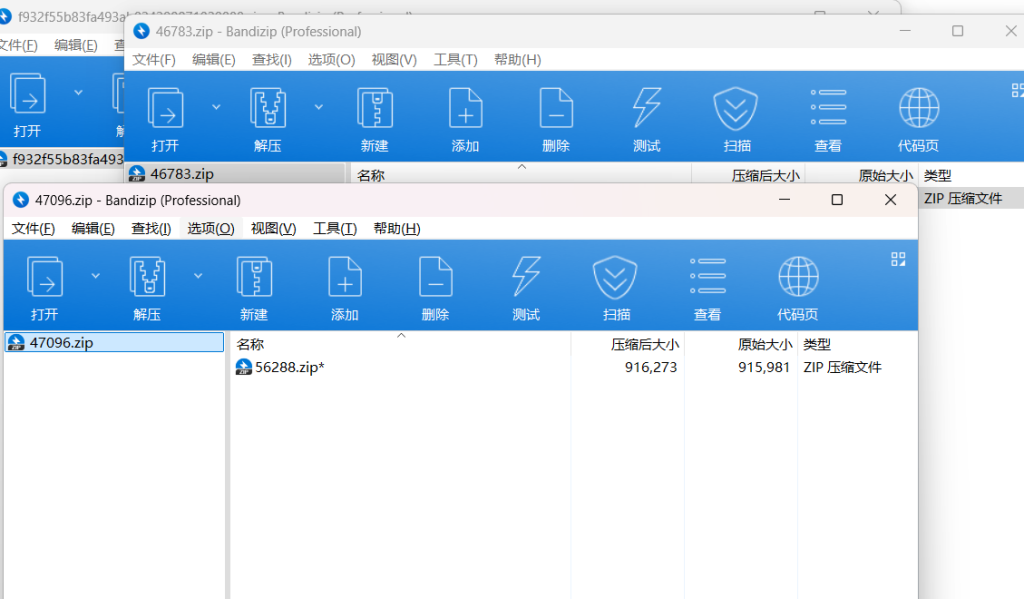Click the 名称 column header in 47096.zip window

[250, 344]
